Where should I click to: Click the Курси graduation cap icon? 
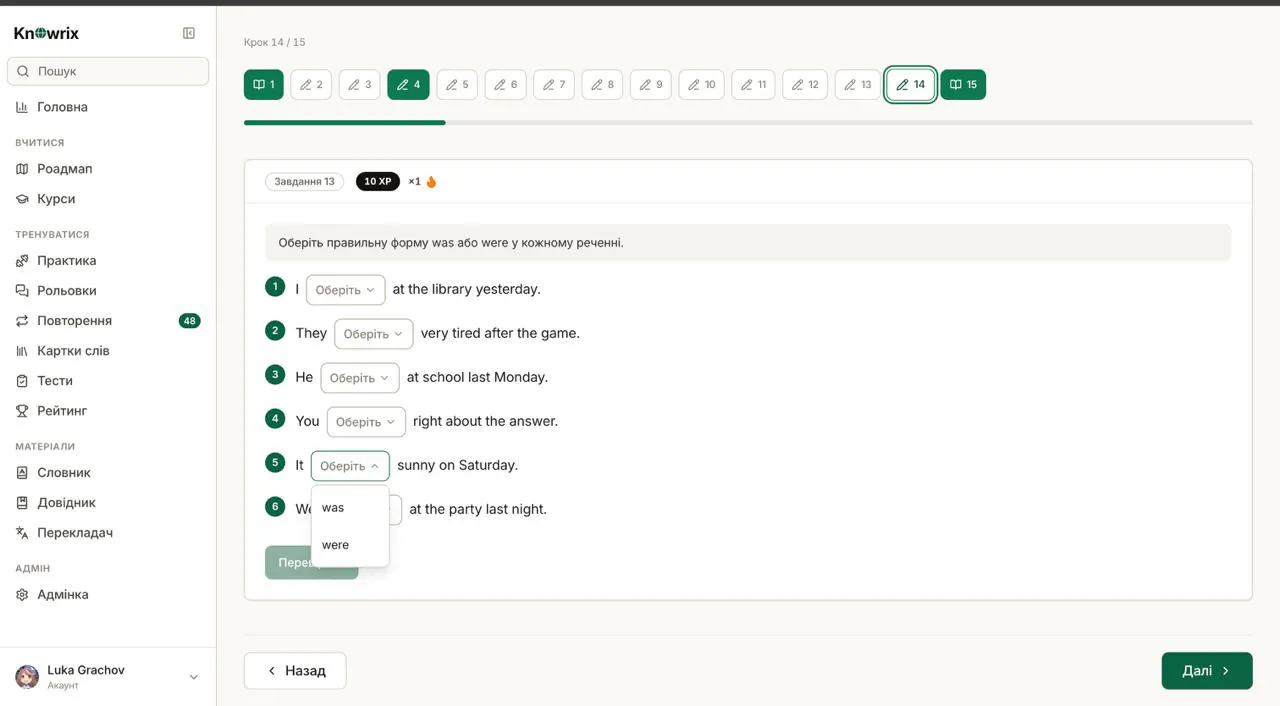pyautogui.click(x=22, y=199)
